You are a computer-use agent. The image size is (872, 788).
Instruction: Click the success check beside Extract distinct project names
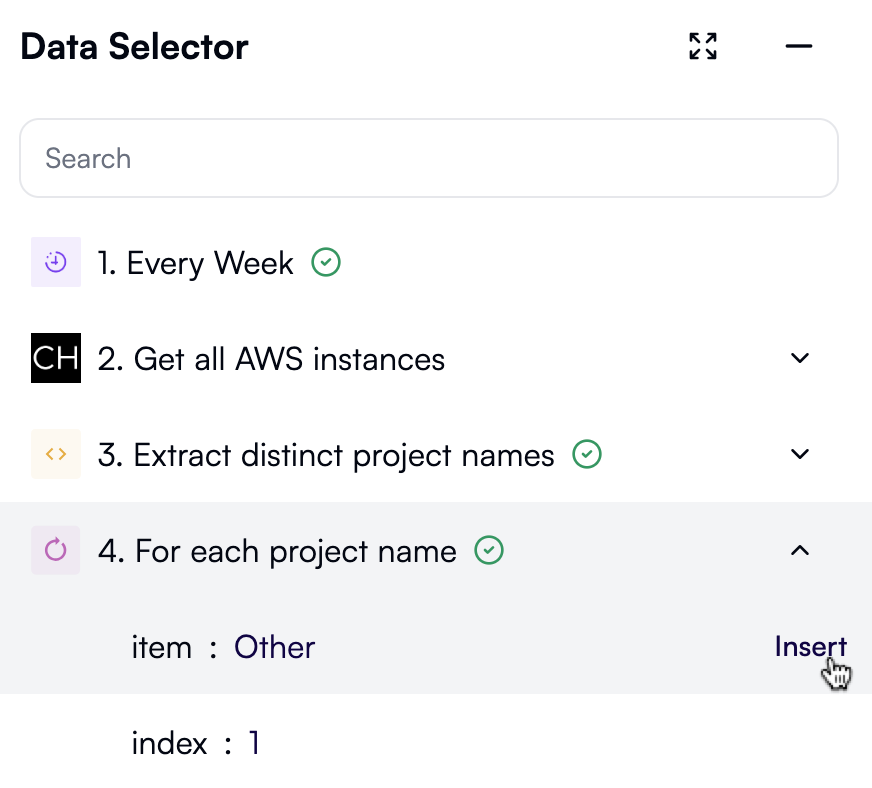pos(587,454)
